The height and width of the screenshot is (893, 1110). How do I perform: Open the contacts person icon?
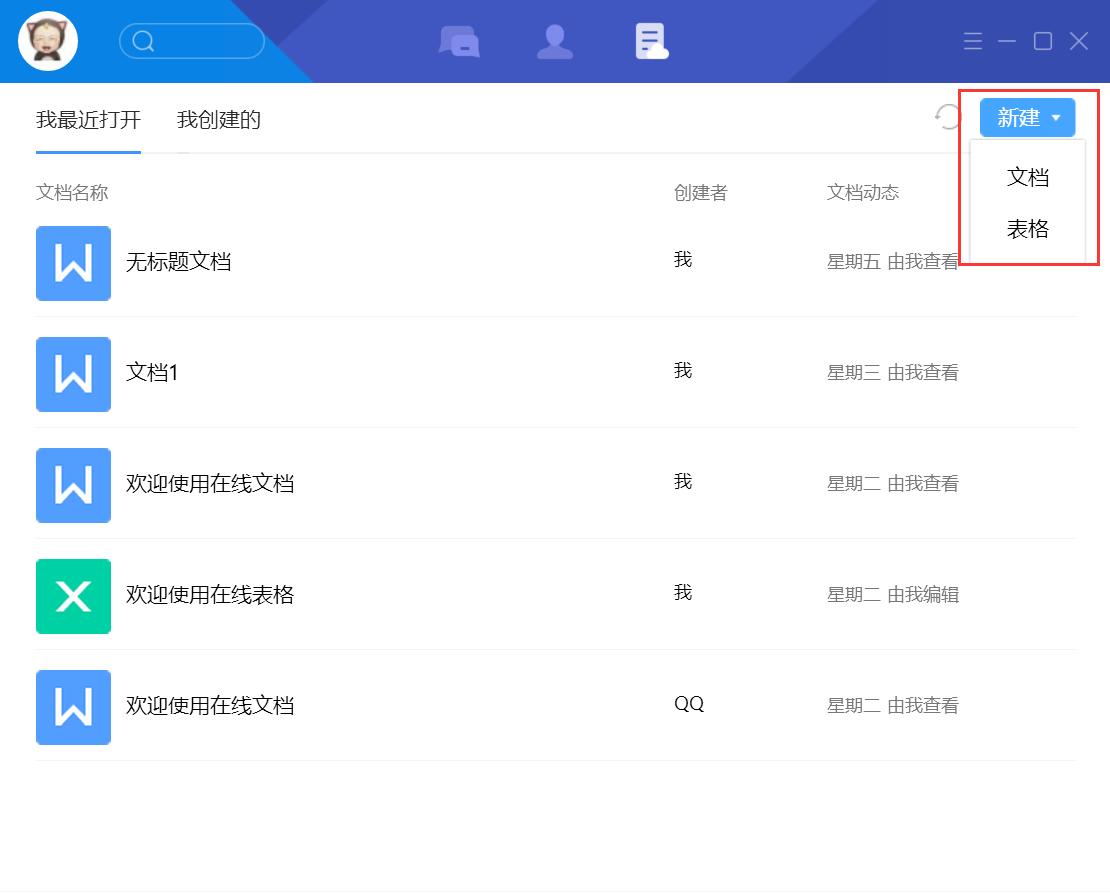click(555, 42)
